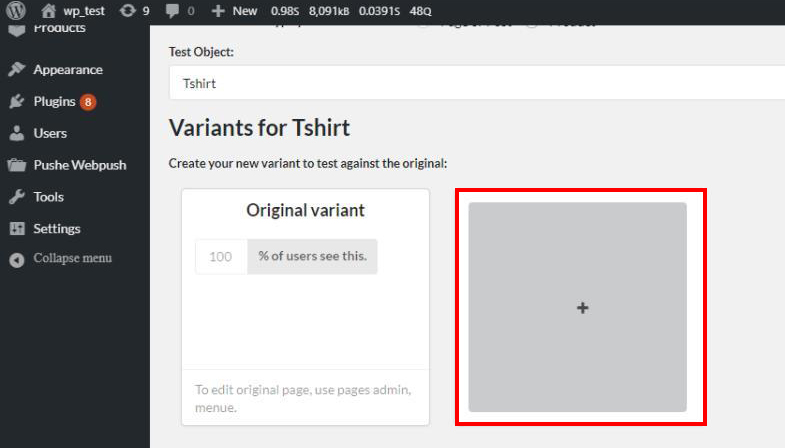
Task: Visit the wp_test site home icon
Action: point(49,11)
